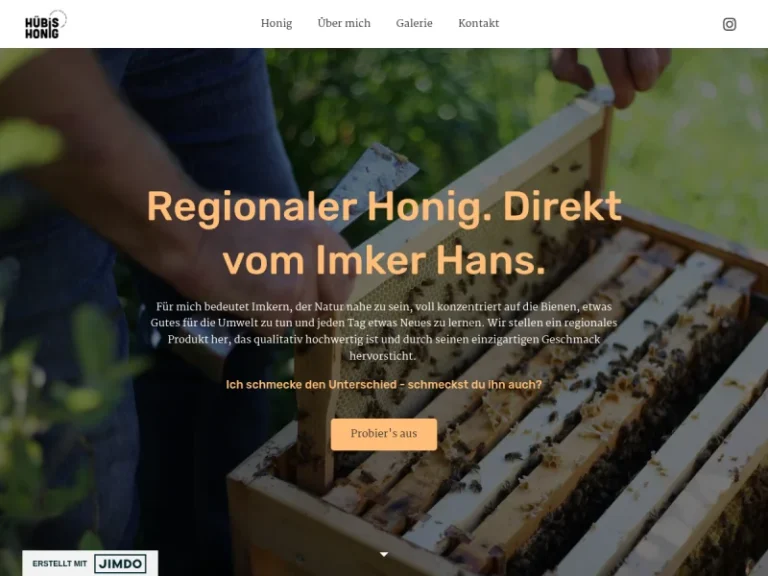Click the word 'hervorsticht.' in the paragraph

[383, 356]
